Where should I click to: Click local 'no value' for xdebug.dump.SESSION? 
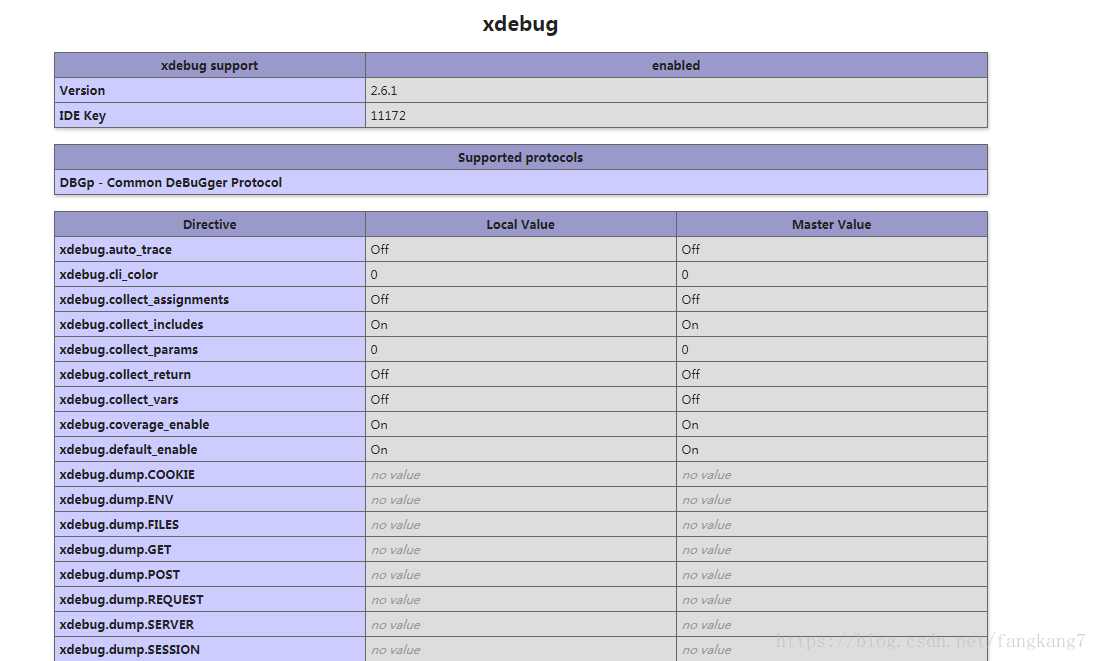coord(521,649)
